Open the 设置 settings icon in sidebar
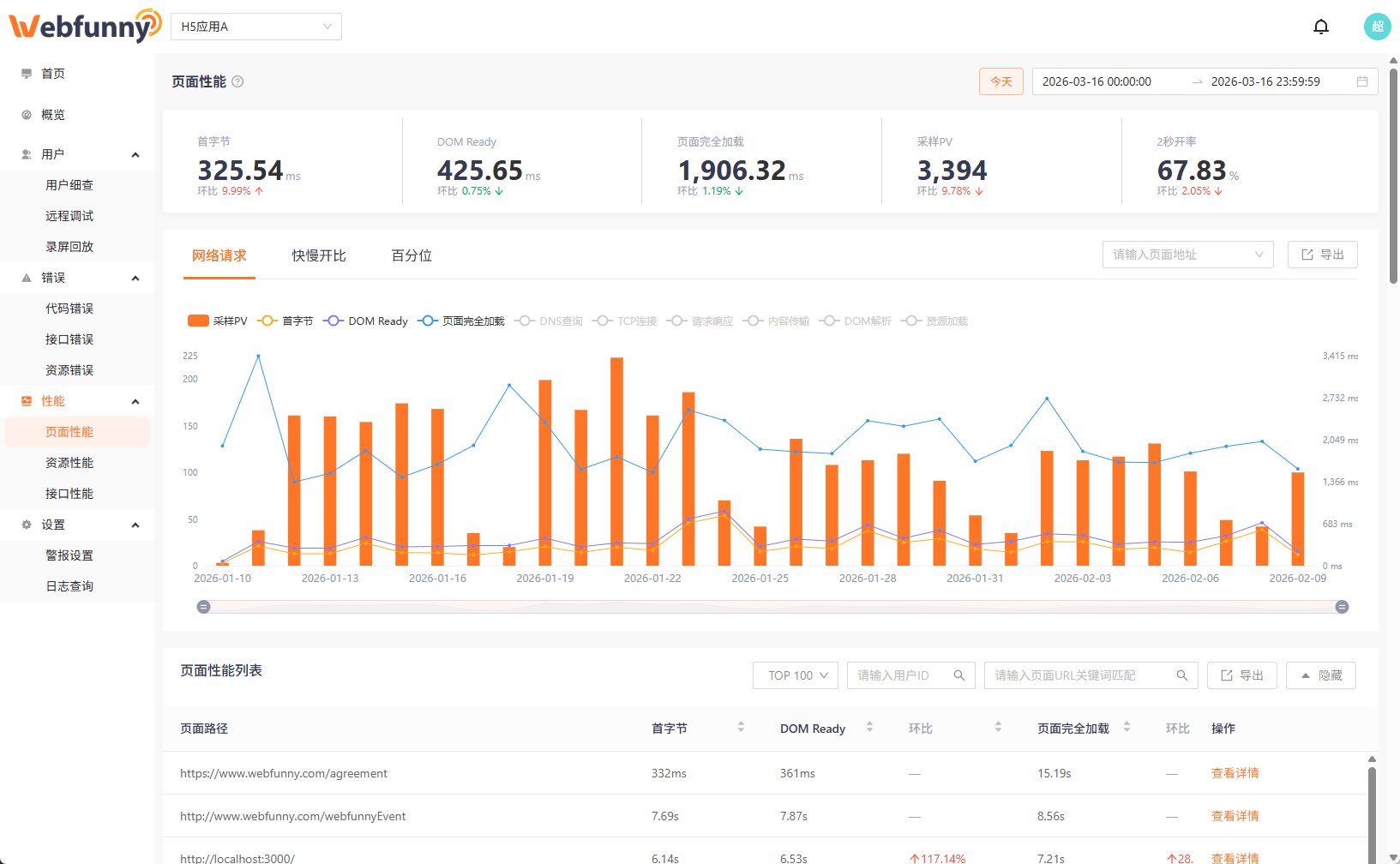The height and width of the screenshot is (864, 1400). pyautogui.click(x=26, y=524)
